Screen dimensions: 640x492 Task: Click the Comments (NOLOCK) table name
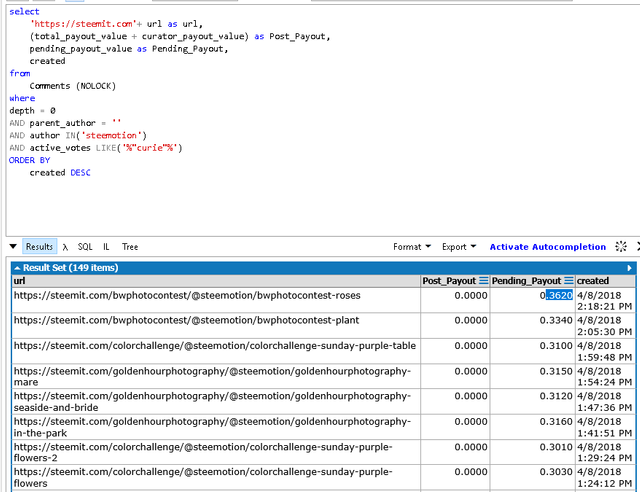[73, 86]
